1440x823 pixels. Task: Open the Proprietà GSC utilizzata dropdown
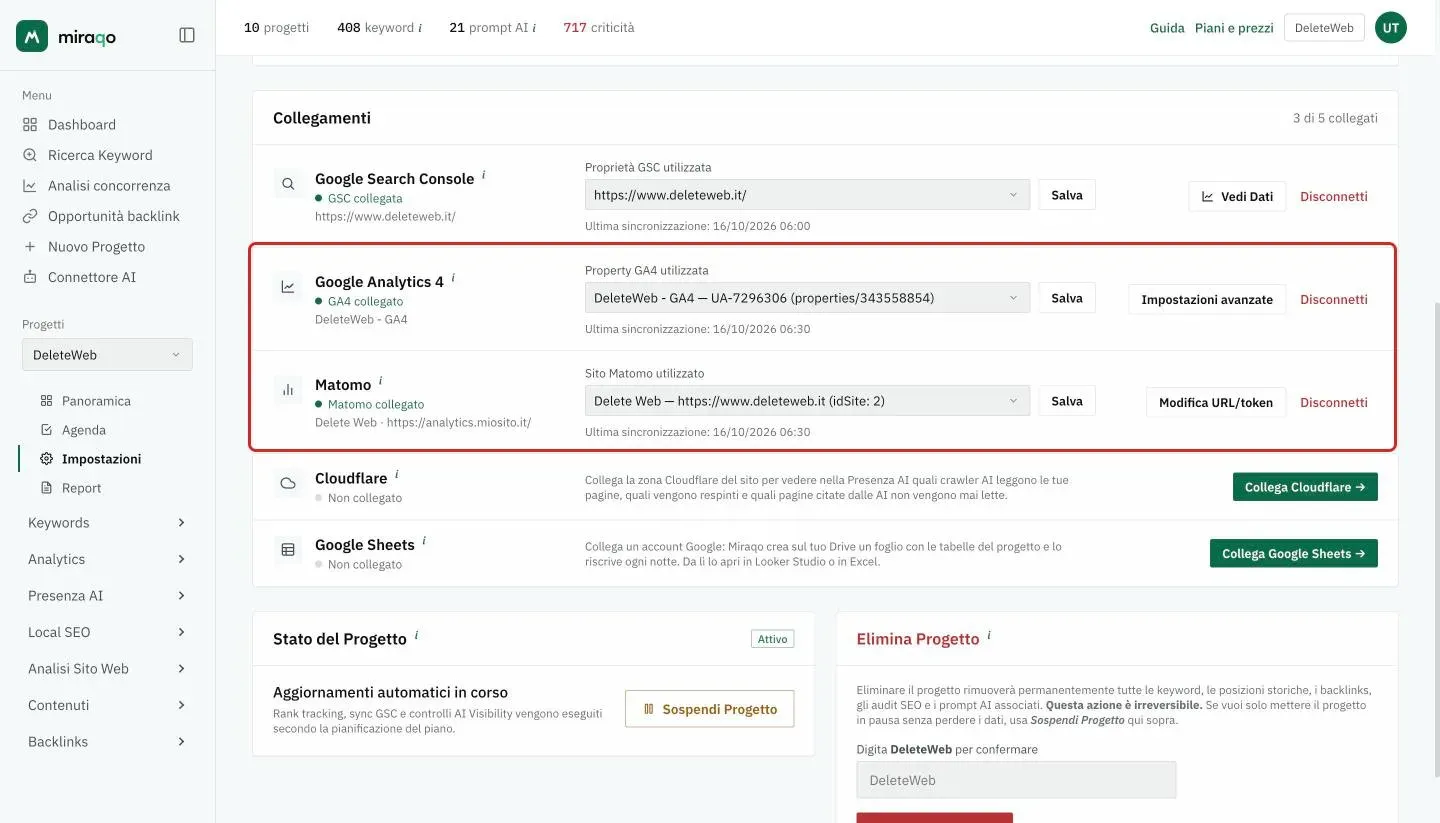tap(807, 195)
